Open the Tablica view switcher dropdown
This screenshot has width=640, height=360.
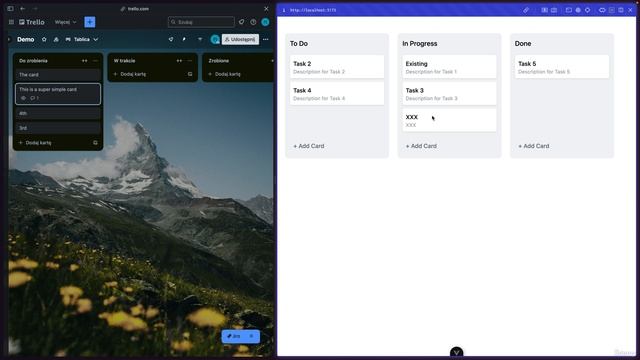click(82, 40)
